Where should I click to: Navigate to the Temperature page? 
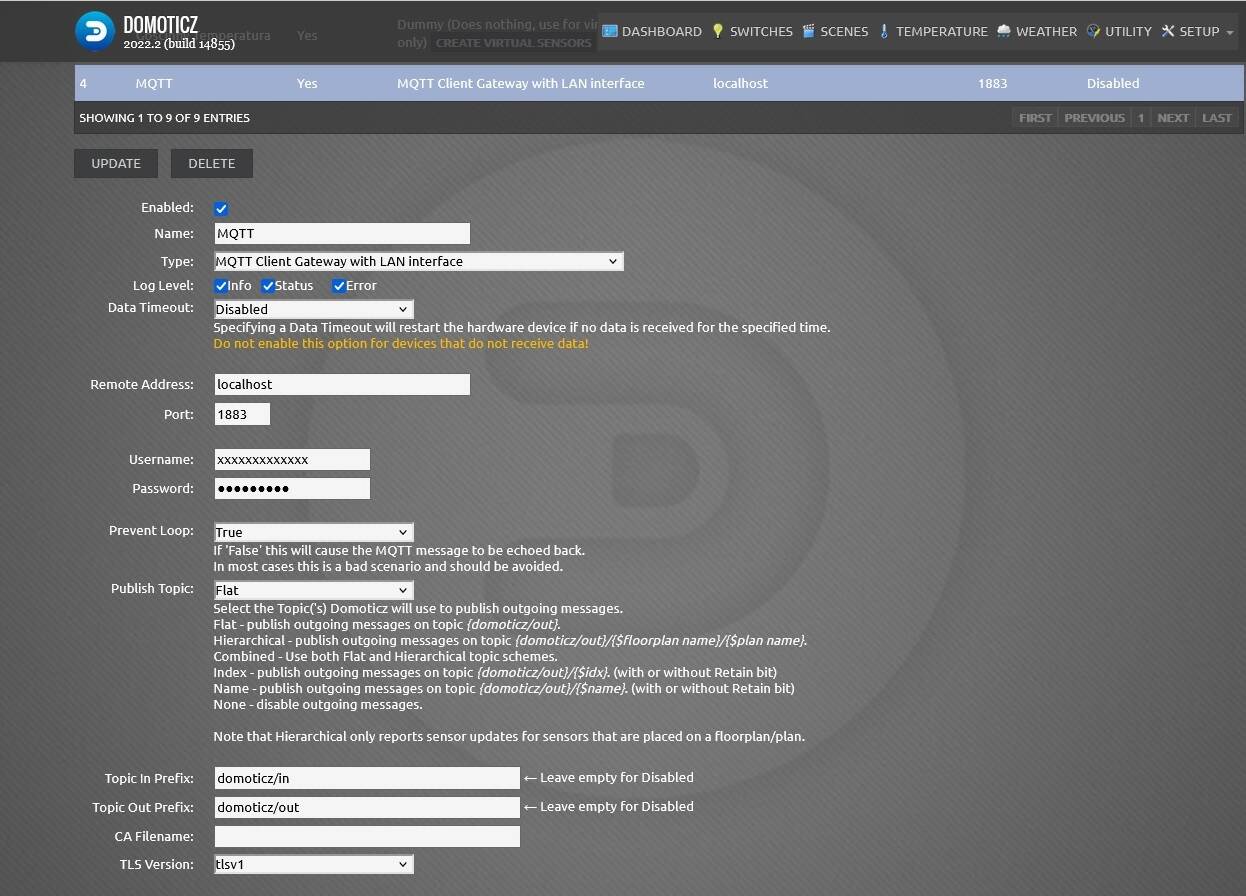click(x=933, y=31)
